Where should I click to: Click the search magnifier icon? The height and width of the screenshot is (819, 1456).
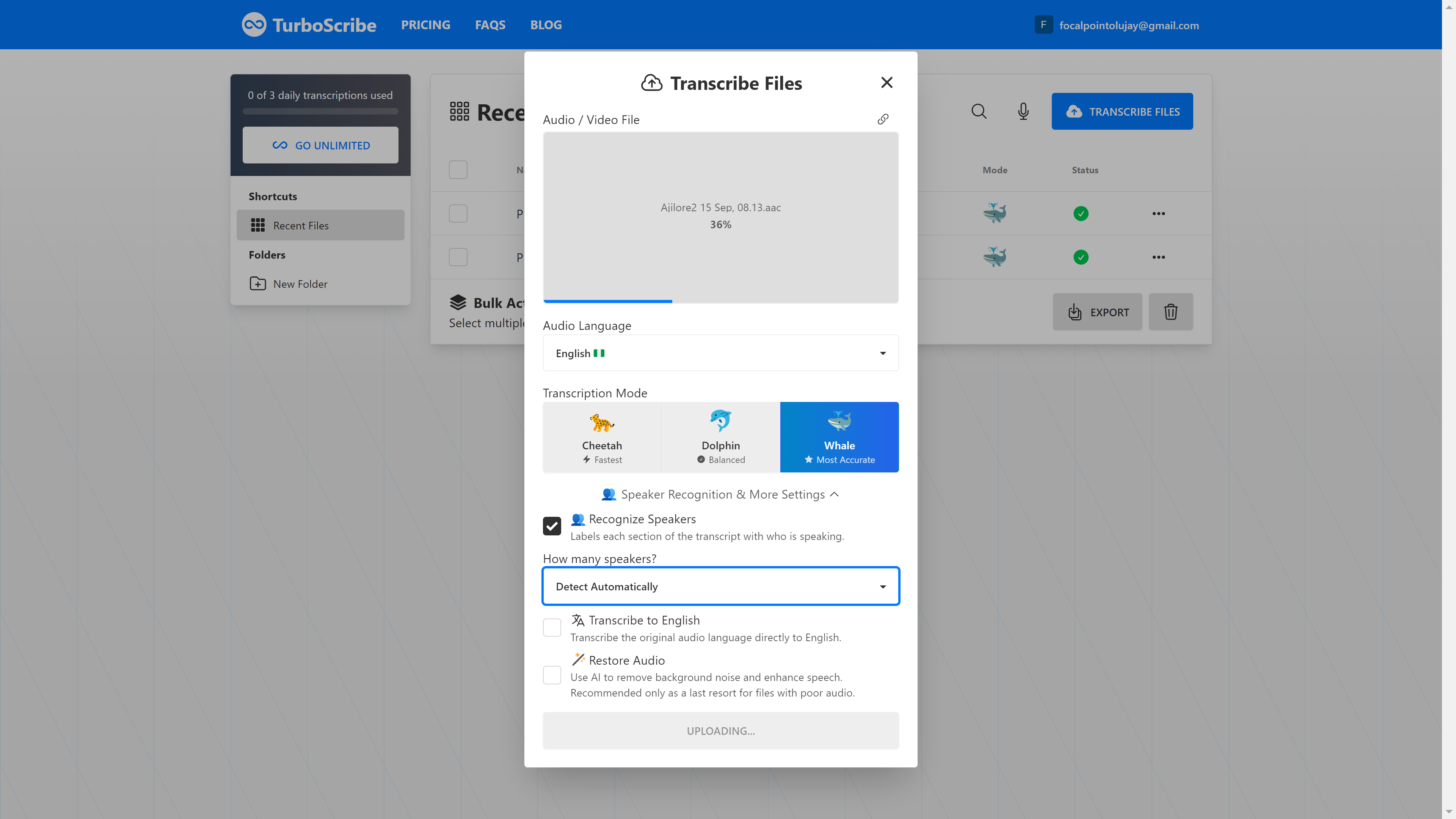pyautogui.click(x=979, y=111)
